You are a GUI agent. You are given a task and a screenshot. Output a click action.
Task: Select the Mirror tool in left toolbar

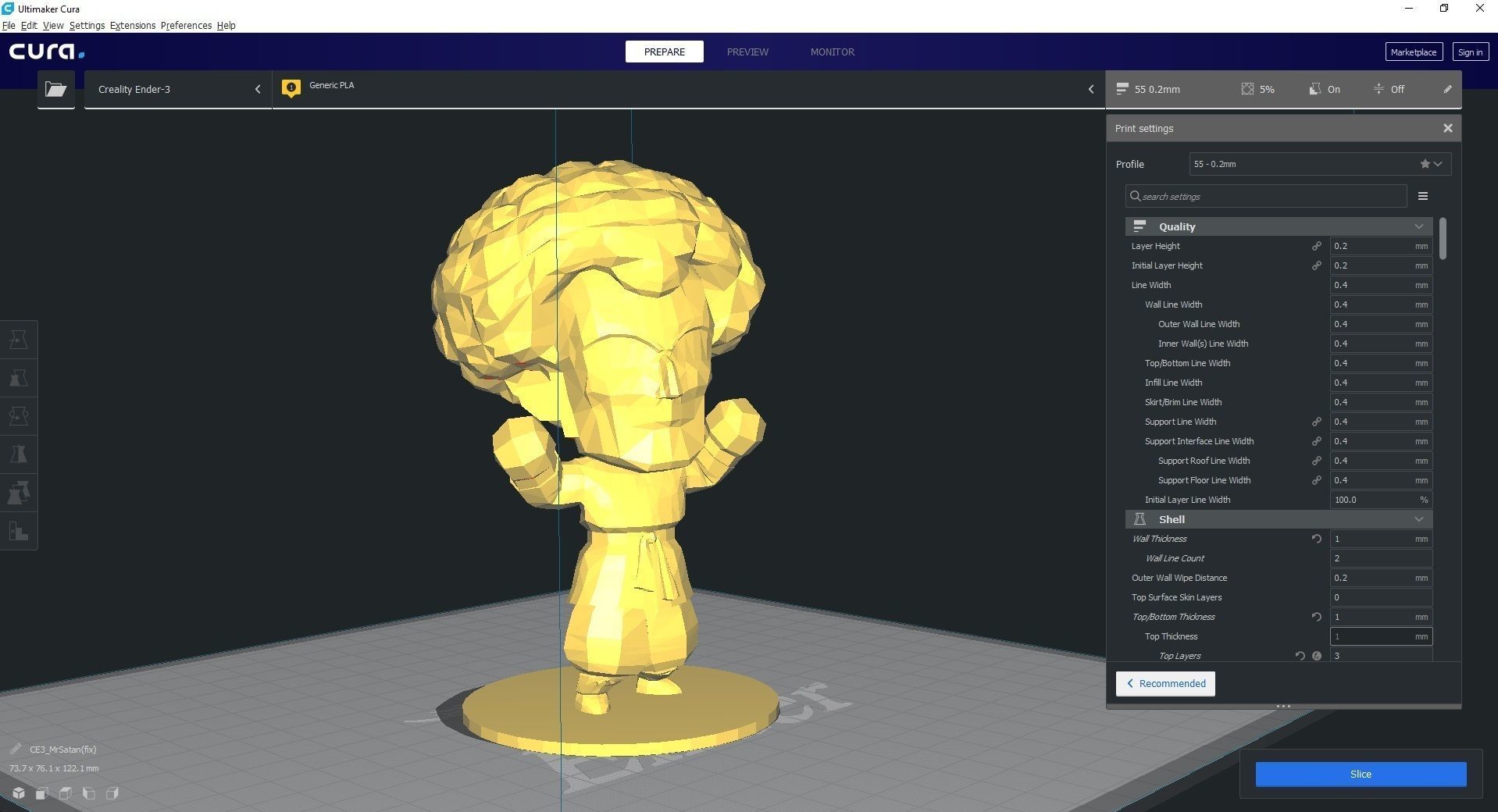point(18,454)
